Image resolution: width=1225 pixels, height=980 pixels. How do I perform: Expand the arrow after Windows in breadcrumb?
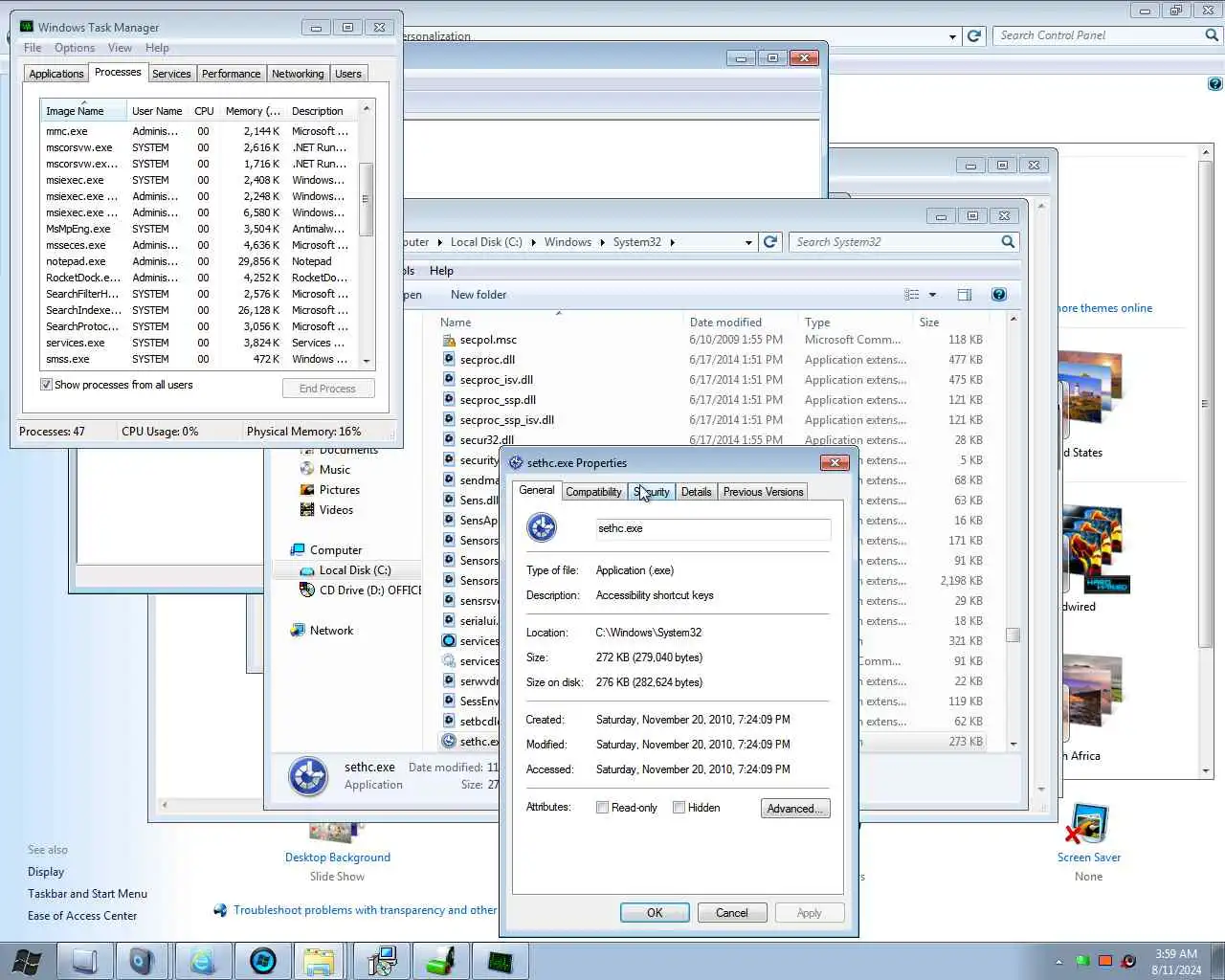(603, 242)
